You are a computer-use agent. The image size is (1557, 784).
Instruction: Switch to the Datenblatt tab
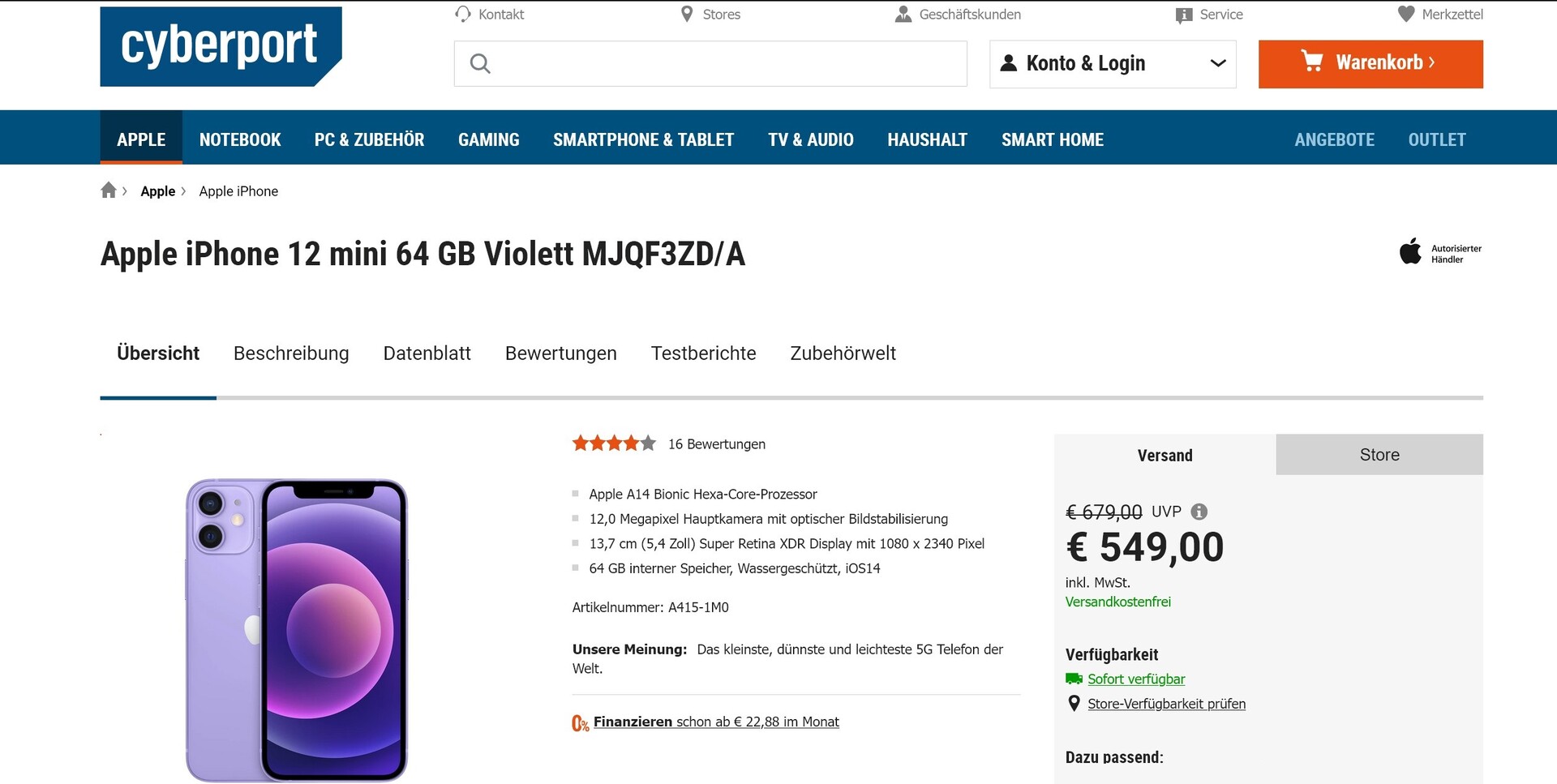click(x=427, y=353)
